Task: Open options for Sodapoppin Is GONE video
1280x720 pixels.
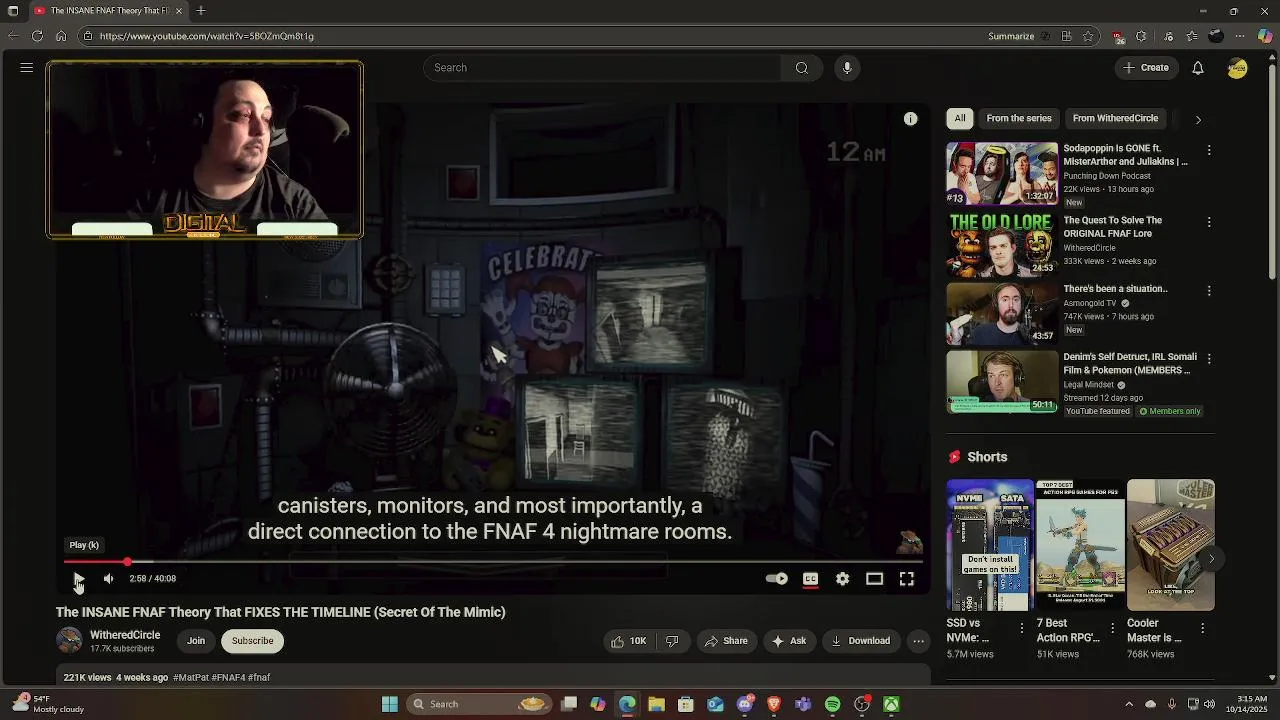Action: tap(1209, 150)
